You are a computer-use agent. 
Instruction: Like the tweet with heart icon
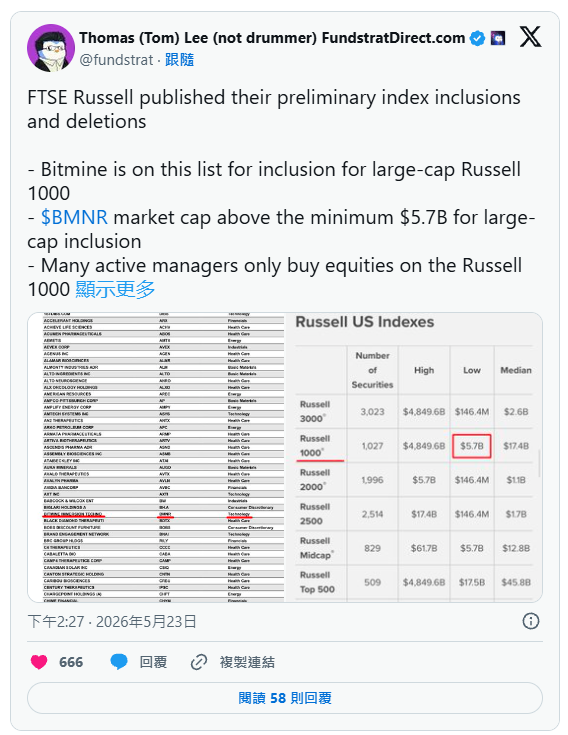[x=39, y=662]
